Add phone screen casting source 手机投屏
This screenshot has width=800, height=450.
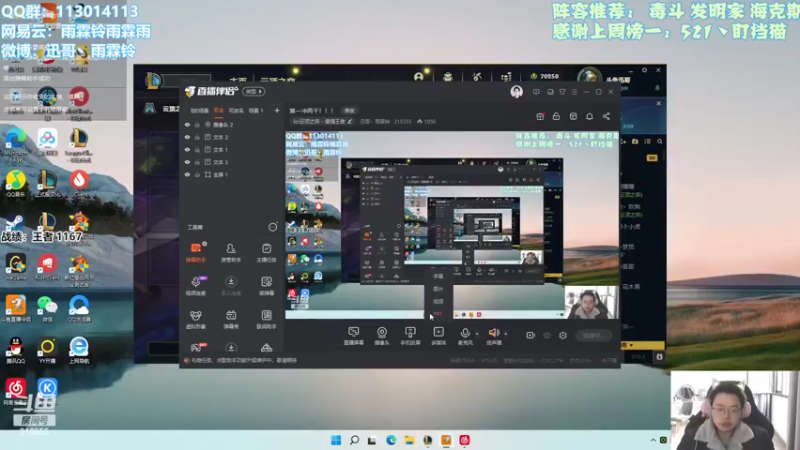410,336
